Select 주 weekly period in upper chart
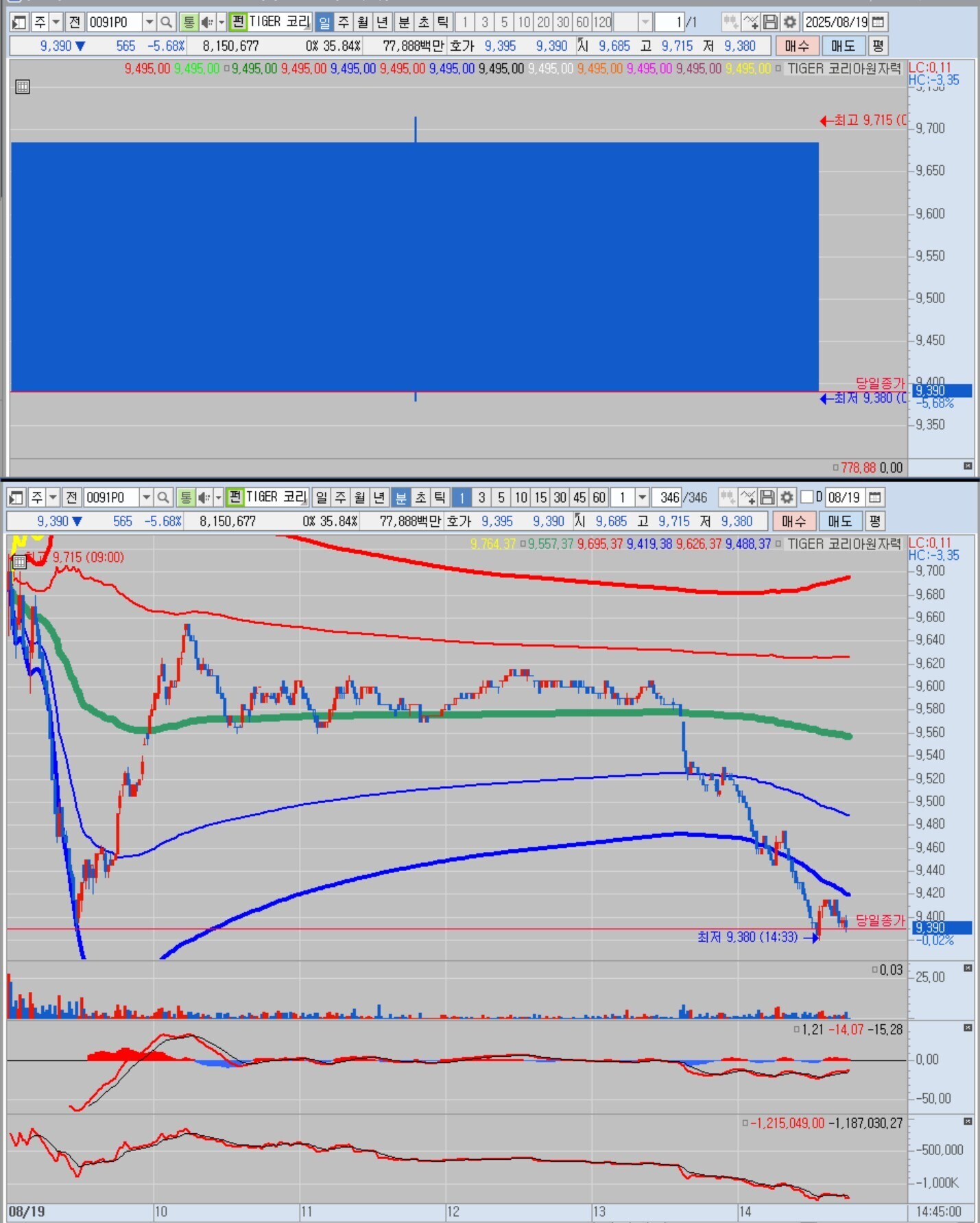Viewport: 980px width, 1223px height. tap(344, 22)
